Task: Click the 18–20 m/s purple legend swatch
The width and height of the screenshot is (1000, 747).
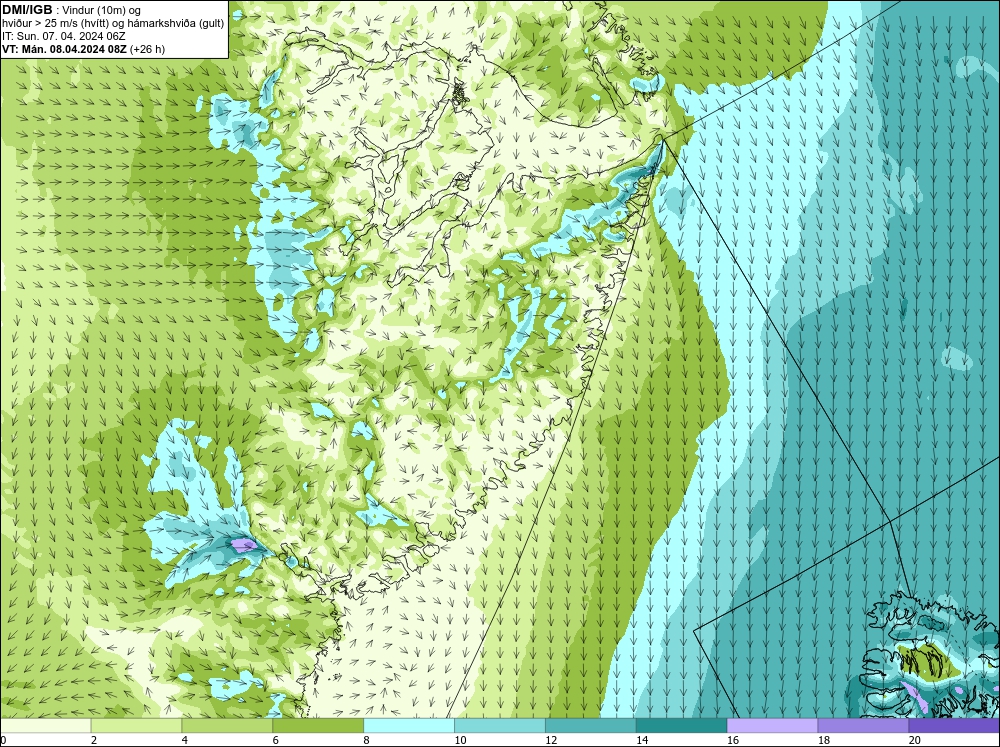Action: (x=863, y=726)
